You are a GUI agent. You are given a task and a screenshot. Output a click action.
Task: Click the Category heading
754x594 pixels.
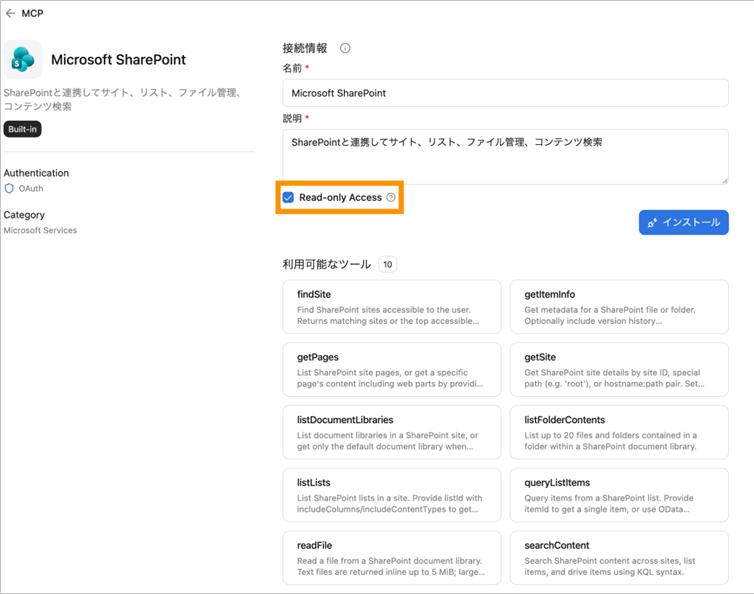click(24, 215)
